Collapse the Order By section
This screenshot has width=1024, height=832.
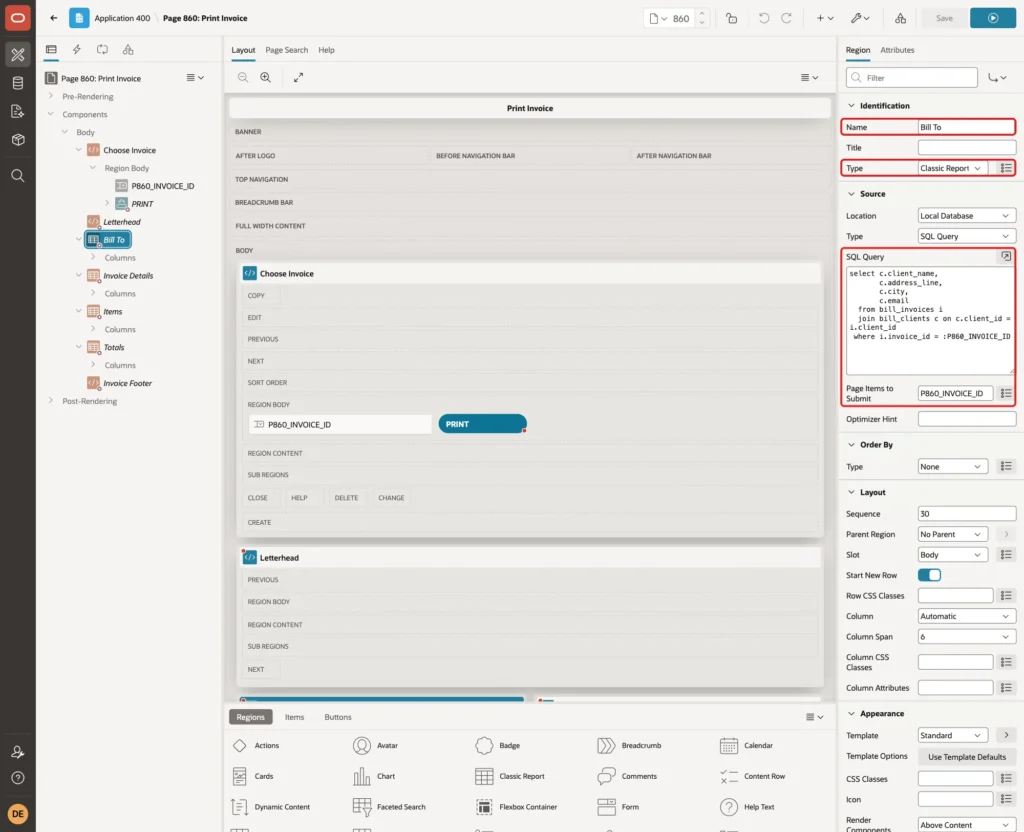(x=851, y=445)
